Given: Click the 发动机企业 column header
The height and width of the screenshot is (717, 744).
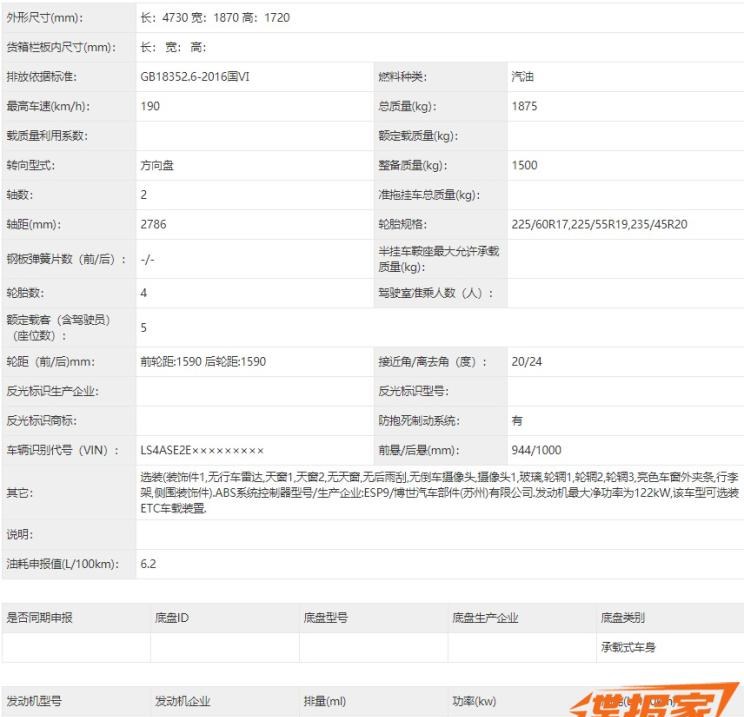Looking at the screenshot, I should (x=183, y=701).
